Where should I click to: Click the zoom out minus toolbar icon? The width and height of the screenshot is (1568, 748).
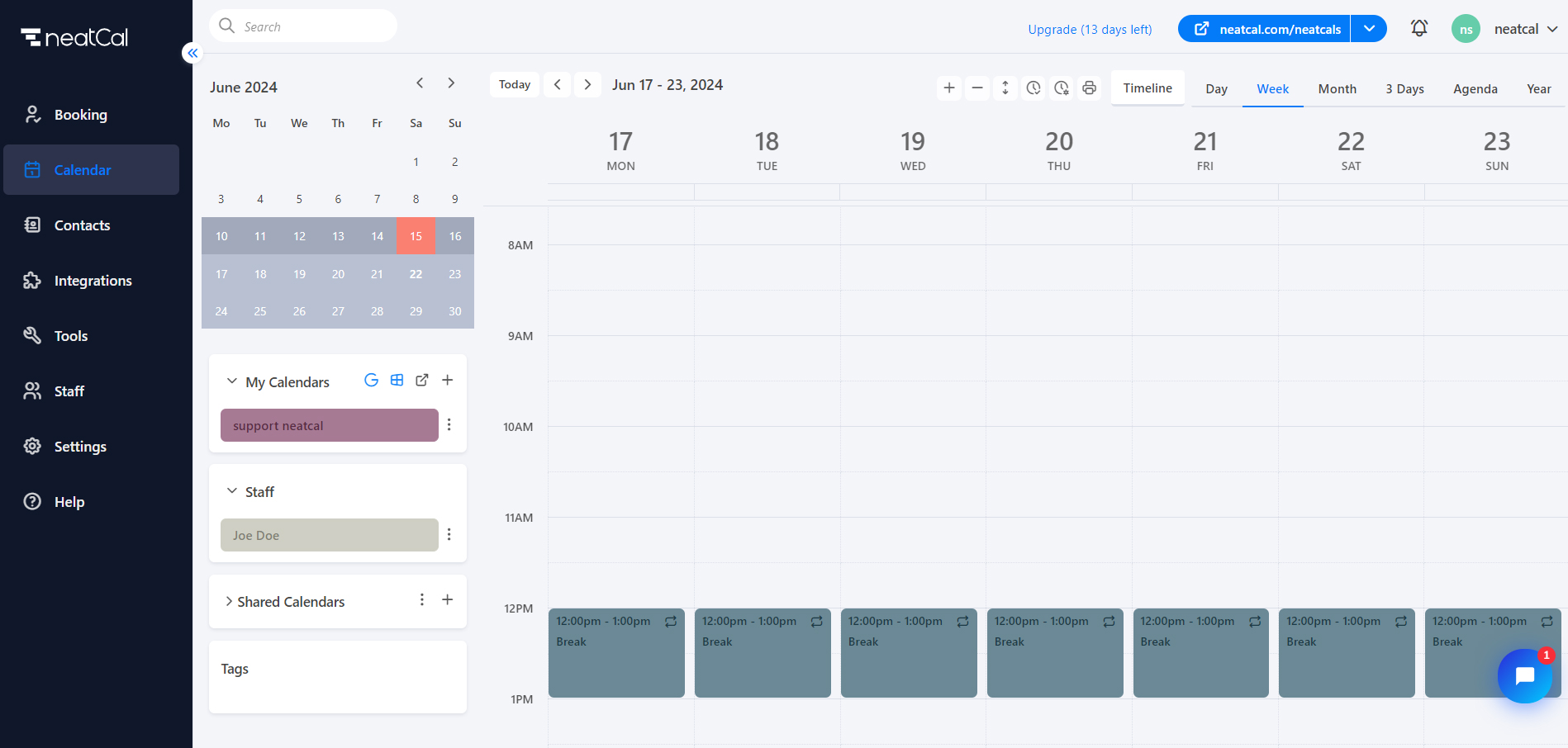[x=977, y=88]
